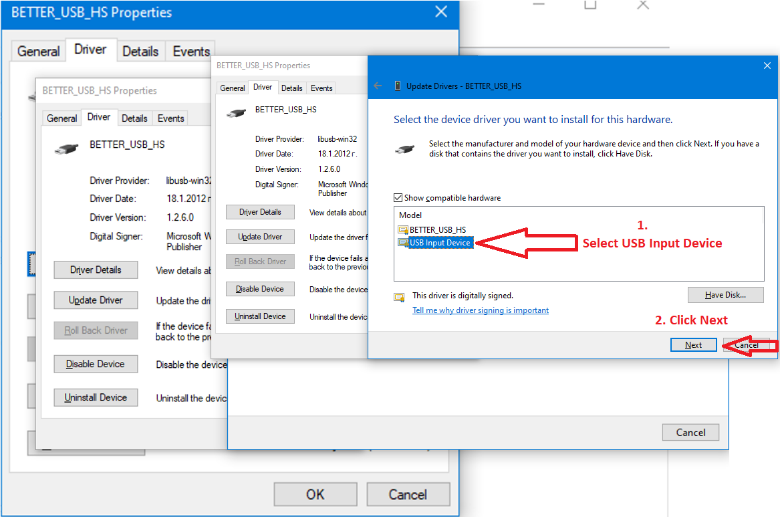Viewport: 780px width, 517px height.
Task: Click Disable Device in front-left Properties window
Action: [96, 364]
